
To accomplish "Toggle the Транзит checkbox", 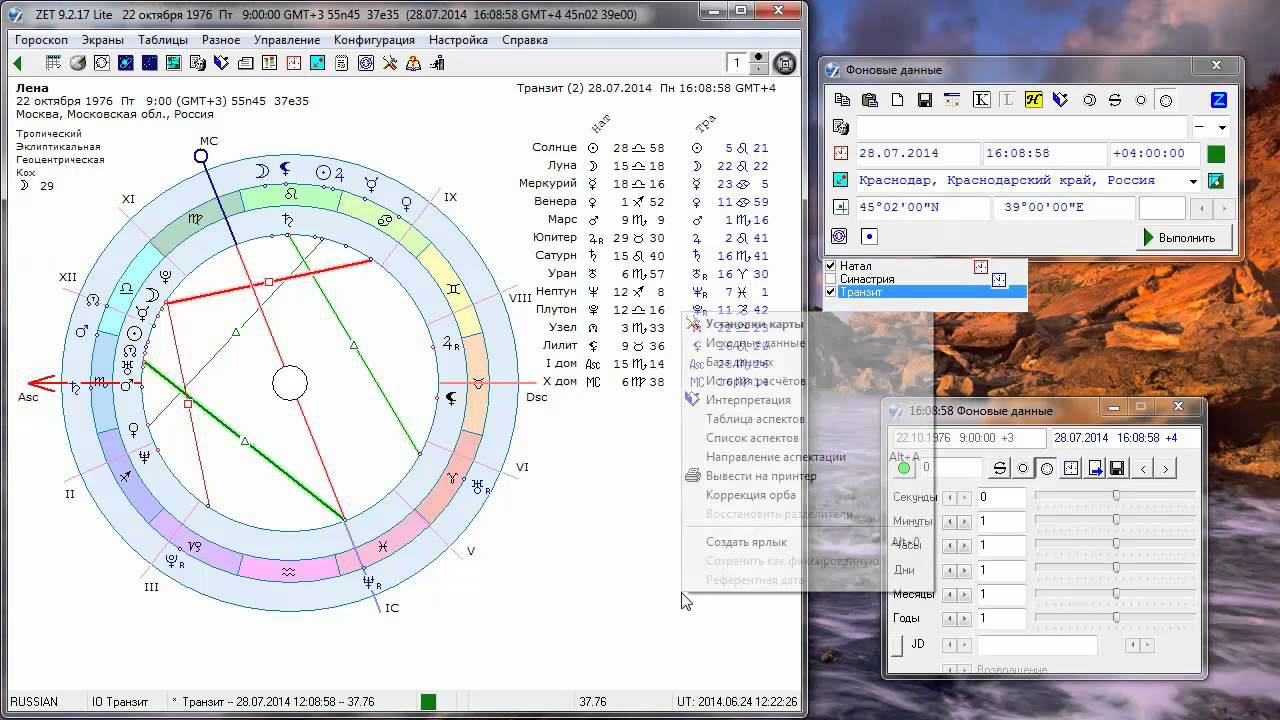I will tap(830, 292).
